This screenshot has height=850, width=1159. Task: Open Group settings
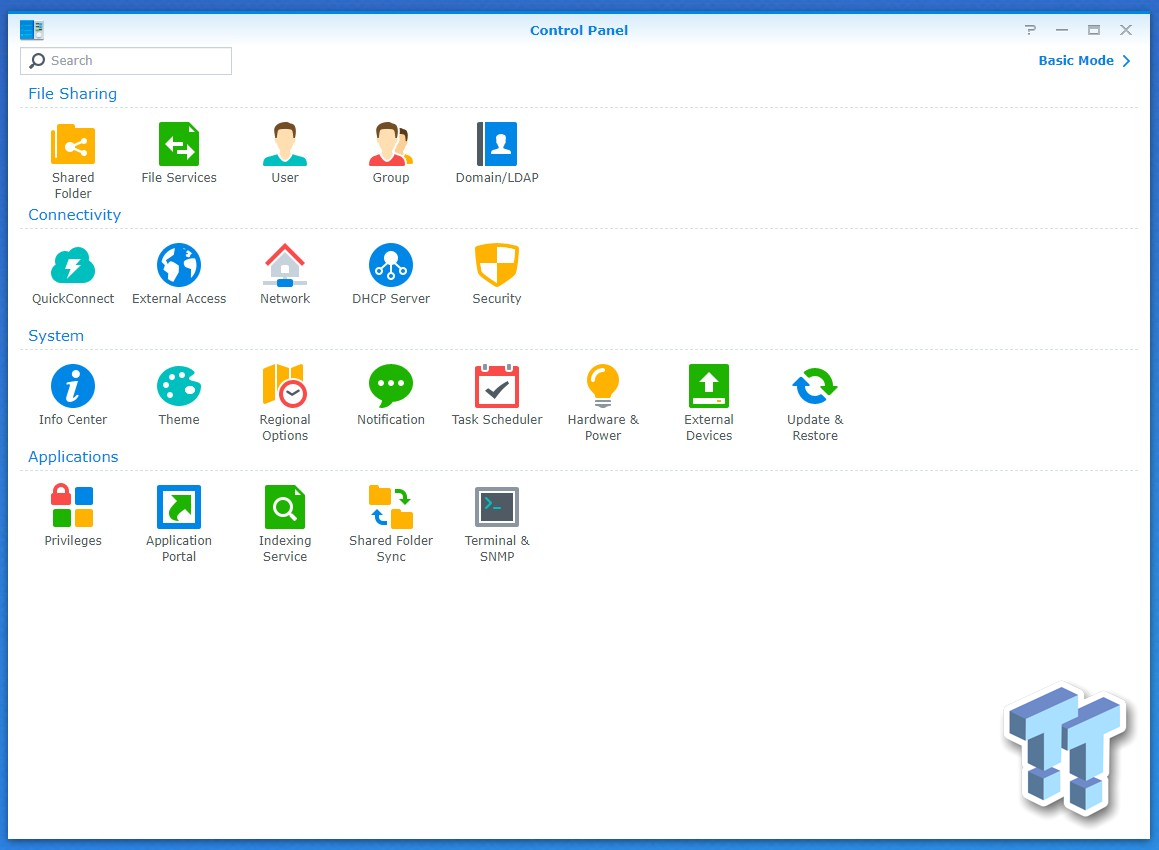[391, 145]
